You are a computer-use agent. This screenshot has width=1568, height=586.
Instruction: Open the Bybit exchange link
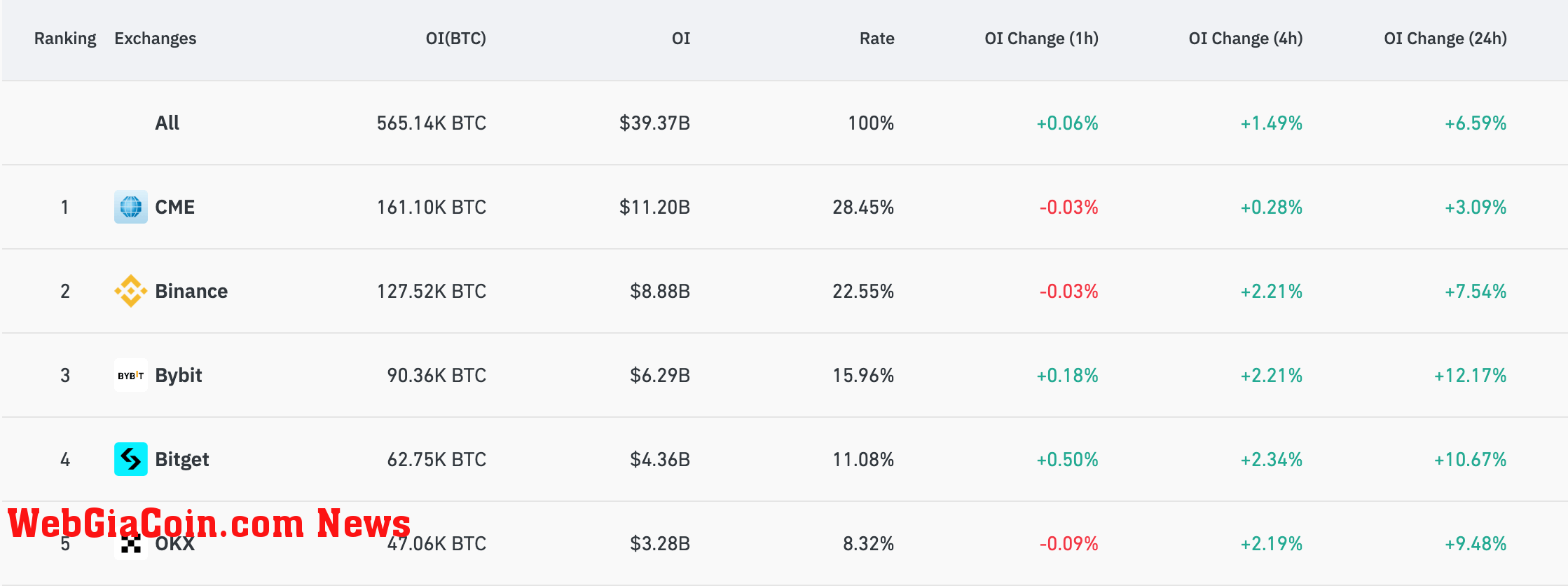179,376
